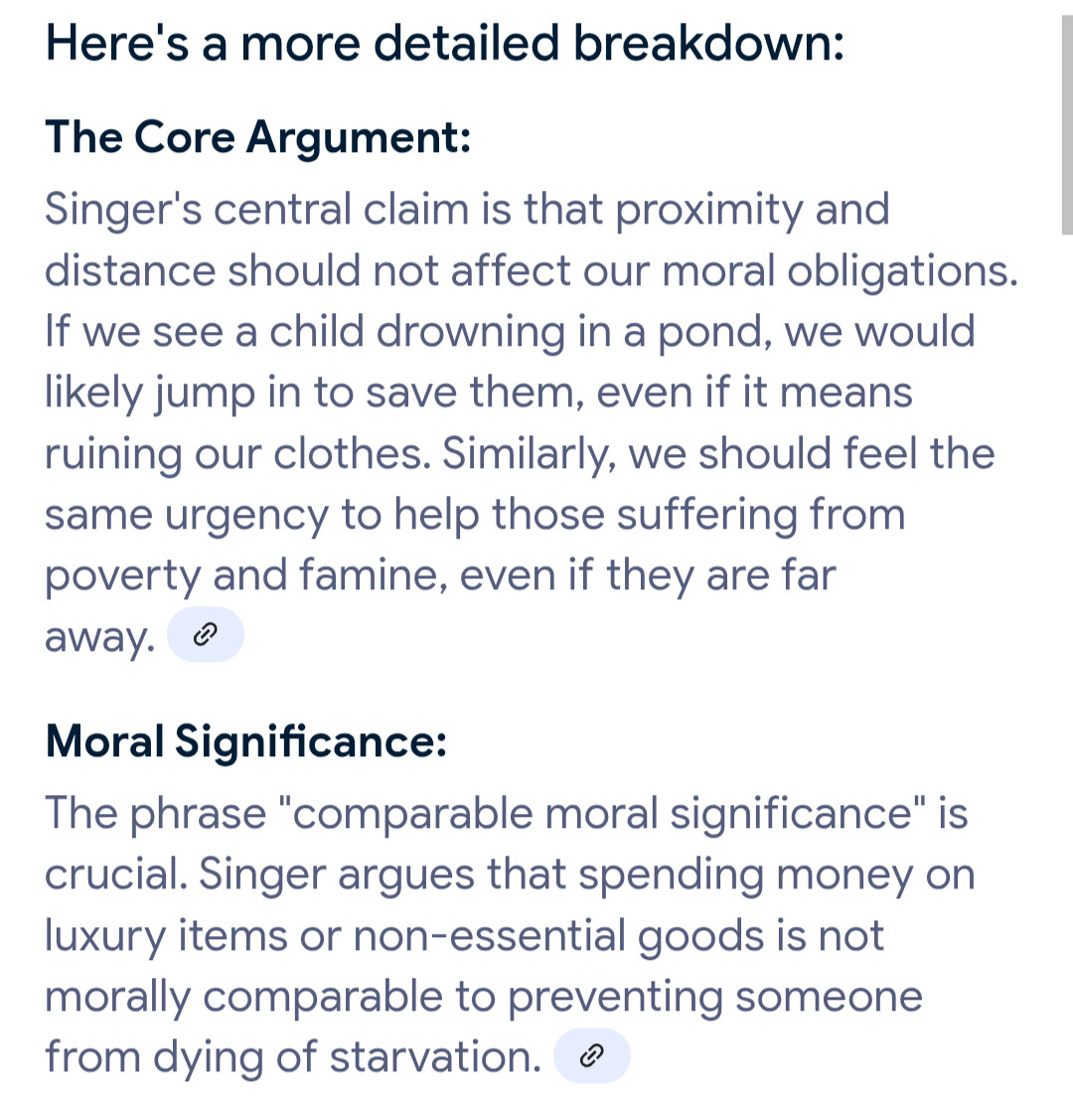Click the "Here's a more detailed breakdown:" heading
The height and width of the screenshot is (1120, 1073).
[445, 43]
